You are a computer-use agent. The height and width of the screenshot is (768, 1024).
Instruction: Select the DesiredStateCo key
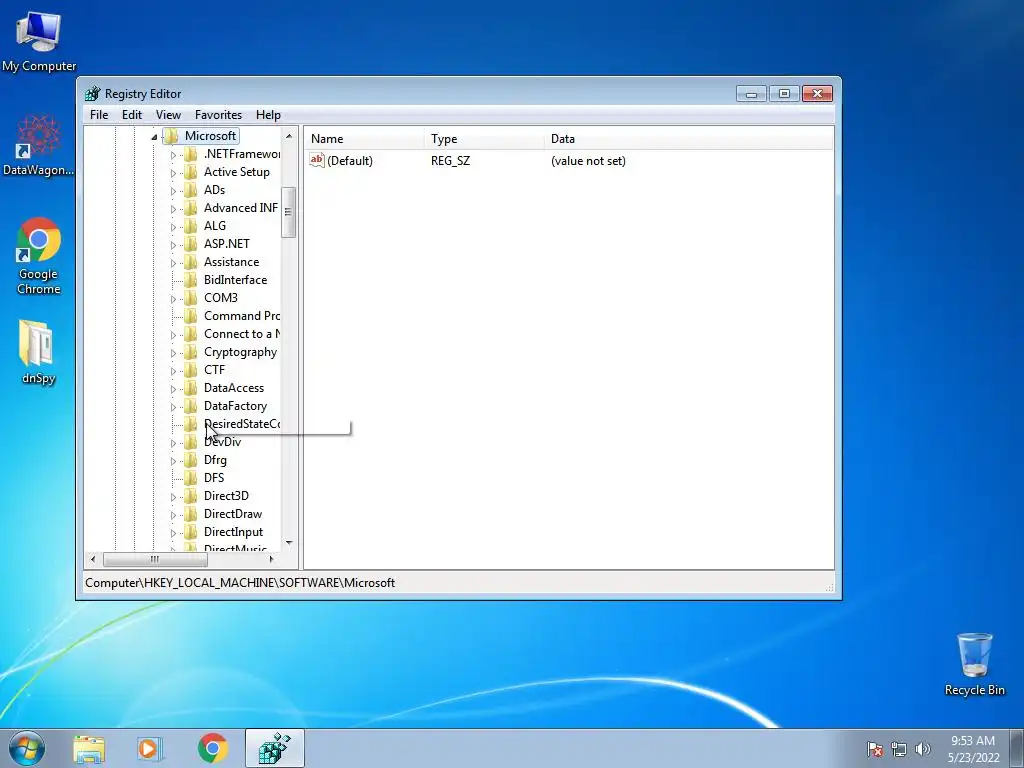(x=242, y=424)
